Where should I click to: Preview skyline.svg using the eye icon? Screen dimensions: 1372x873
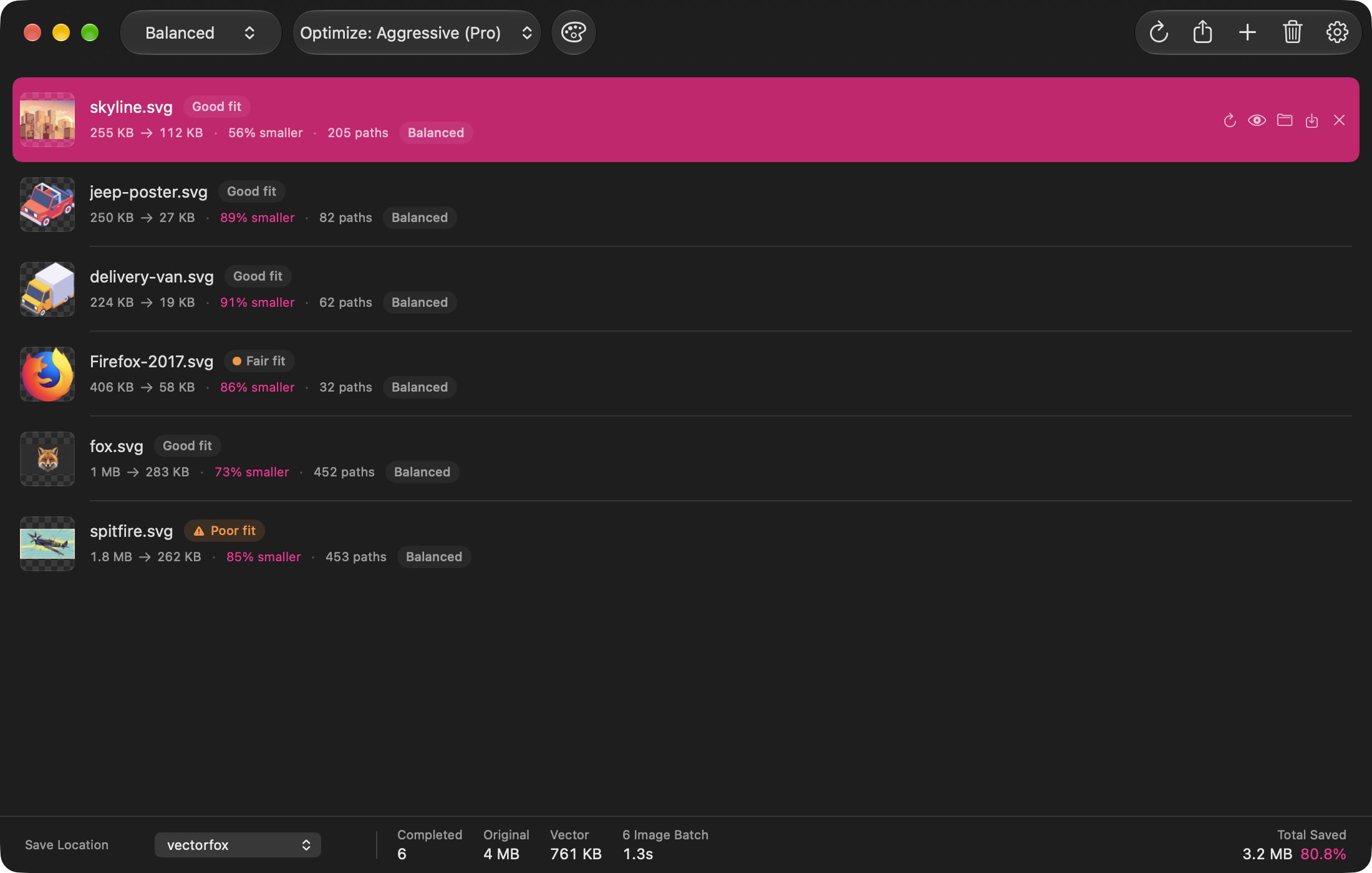tap(1257, 120)
